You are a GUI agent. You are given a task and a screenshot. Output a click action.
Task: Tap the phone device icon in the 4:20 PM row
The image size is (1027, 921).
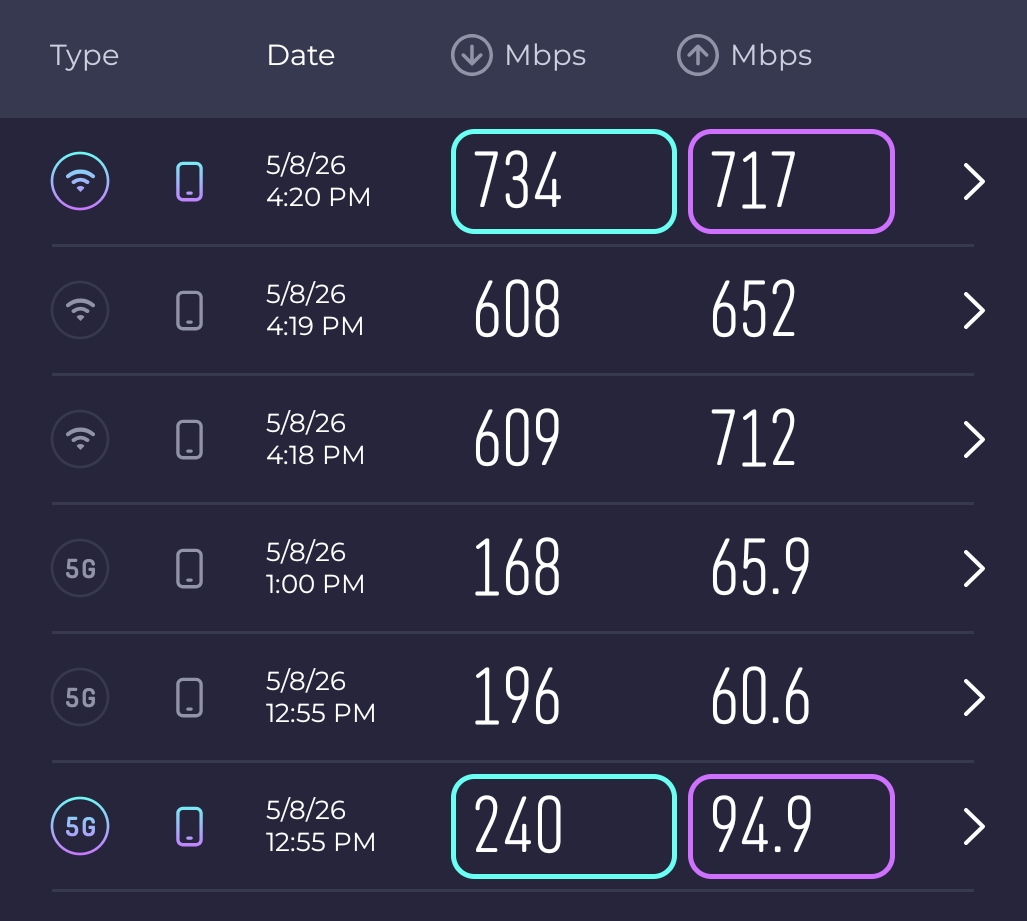pos(189,181)
